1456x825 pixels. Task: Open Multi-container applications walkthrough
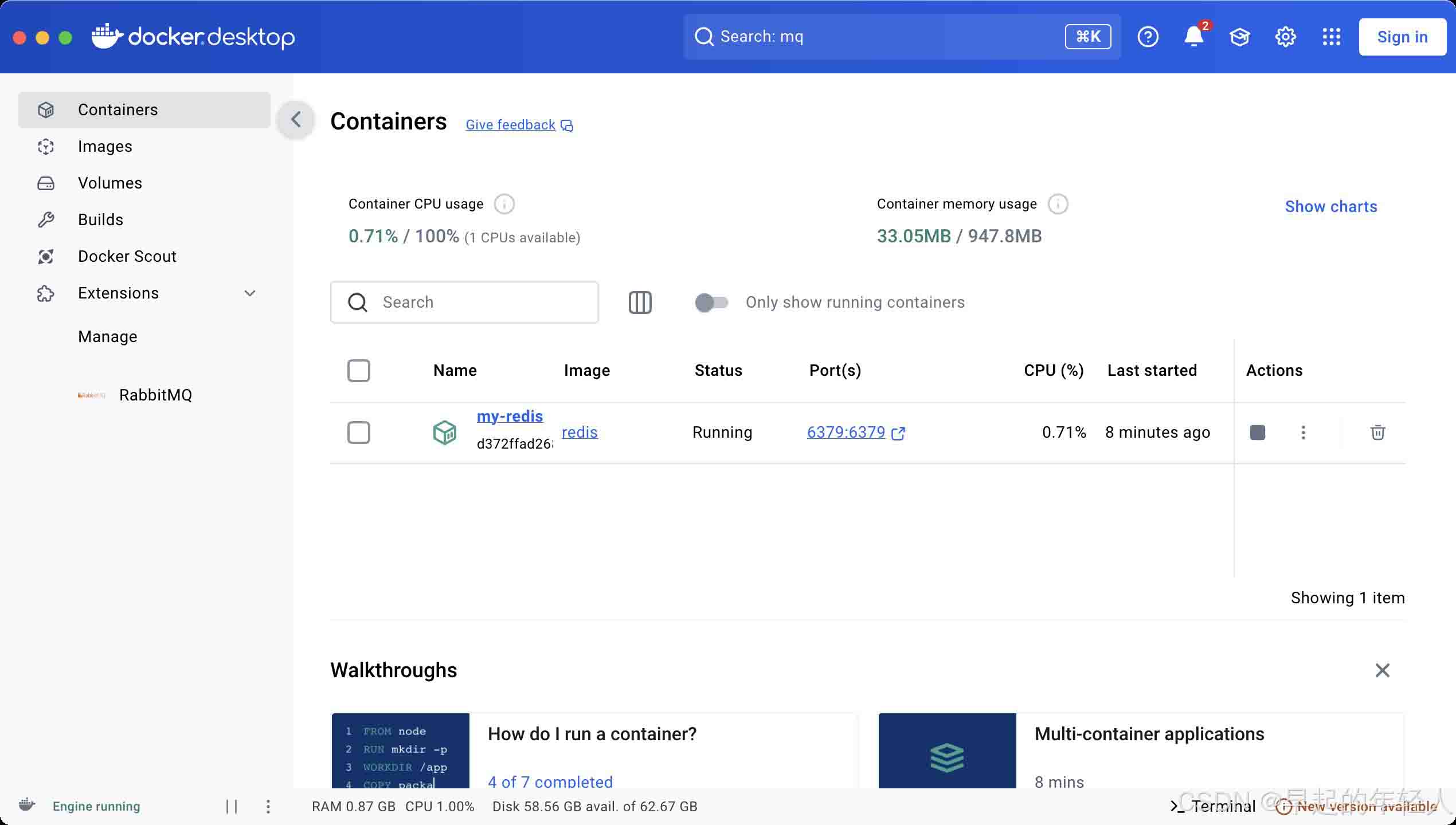point(1141,751)
